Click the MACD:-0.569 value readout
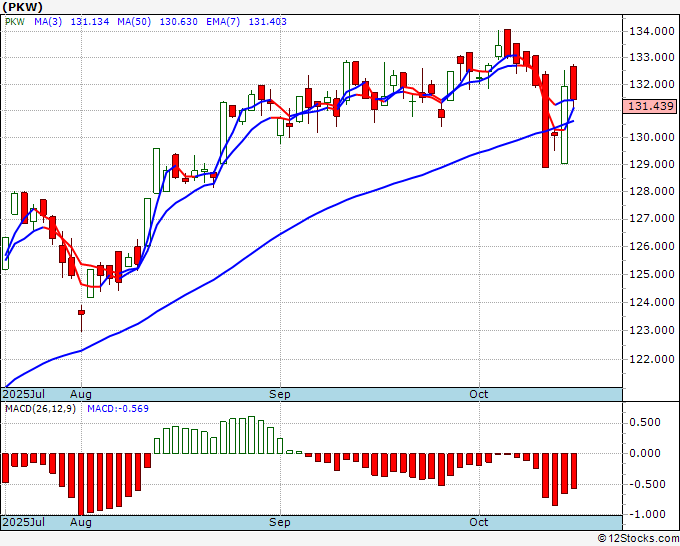680x546 pixels. tap(118, 409)
